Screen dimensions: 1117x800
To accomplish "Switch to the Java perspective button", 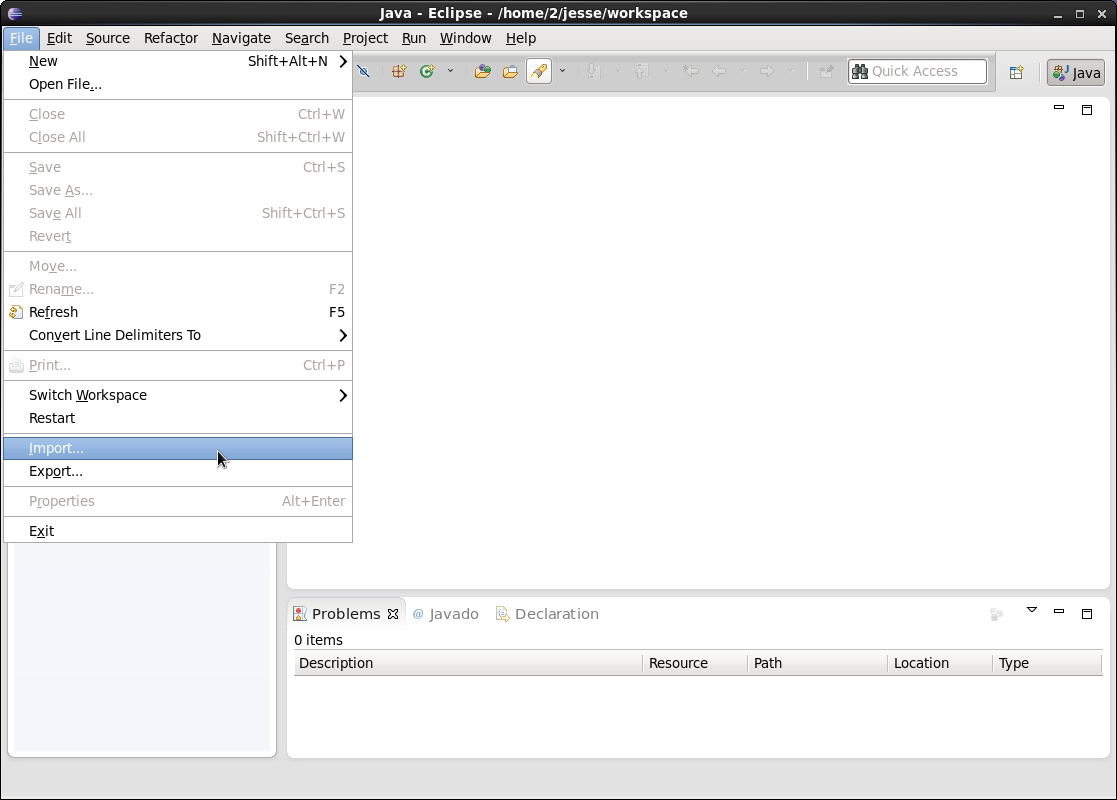I will tap(1074, 72).
